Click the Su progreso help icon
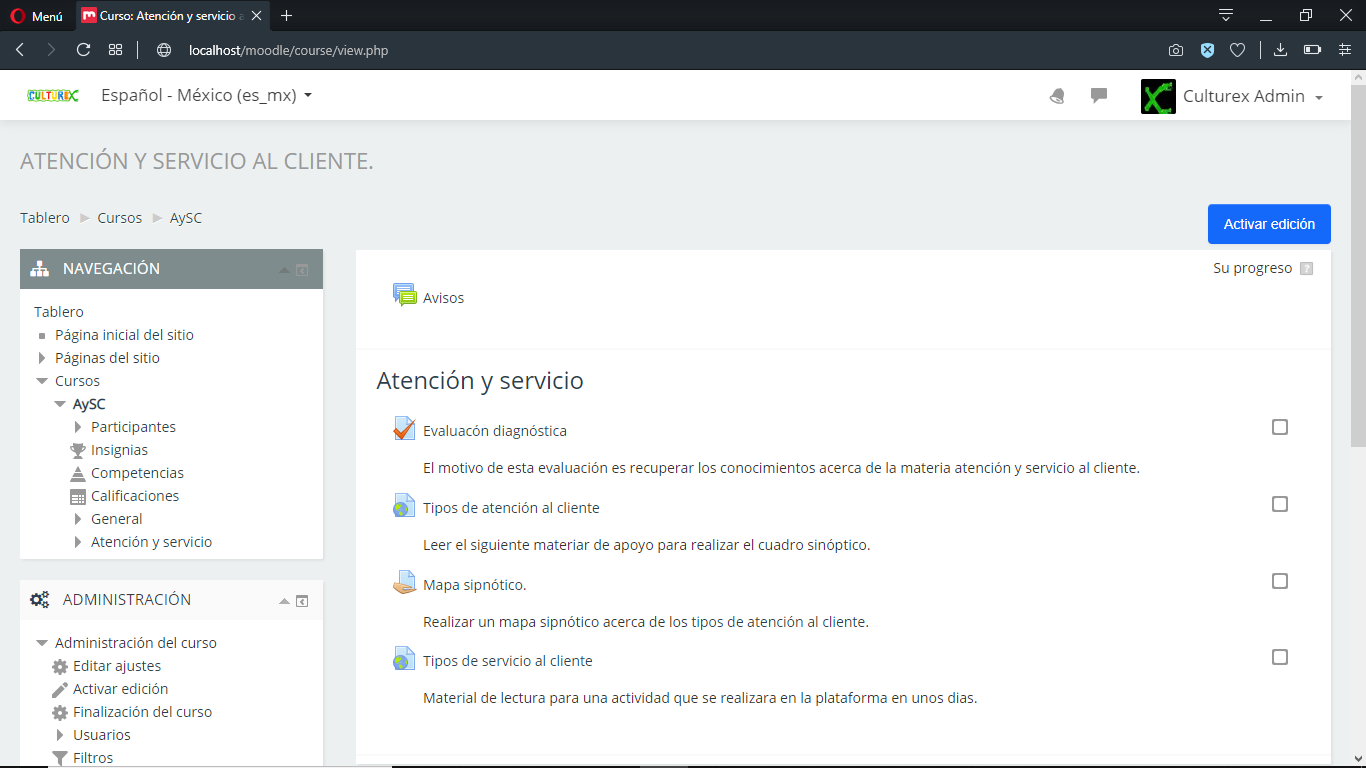Screen dimensions: 1366x768 1306,269
